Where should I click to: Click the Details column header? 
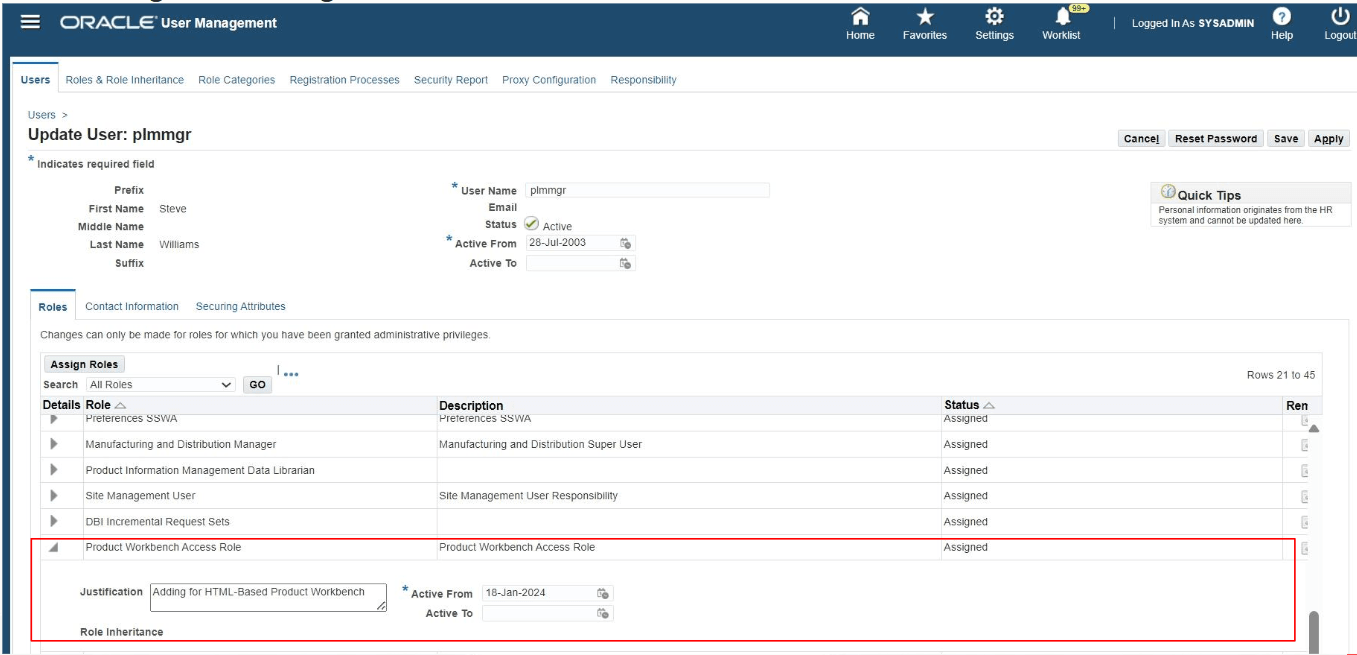61,405
